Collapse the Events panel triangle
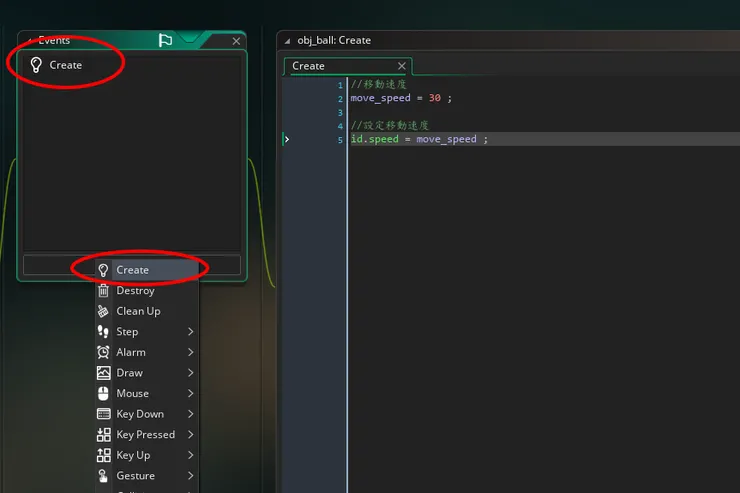 tap(28, 41)
